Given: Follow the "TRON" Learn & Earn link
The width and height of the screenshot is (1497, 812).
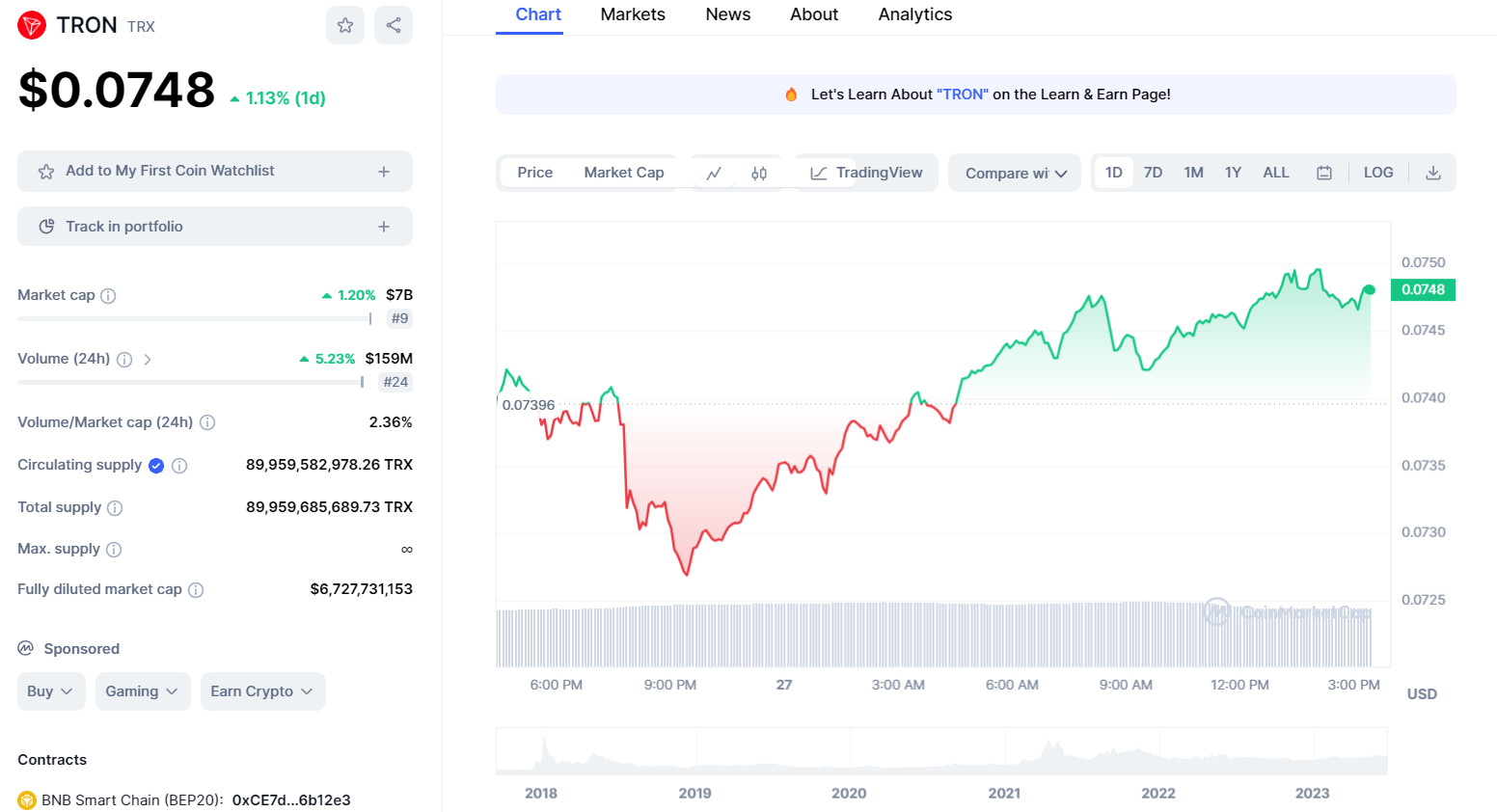Looking at the screenshot, I should 963,95.
